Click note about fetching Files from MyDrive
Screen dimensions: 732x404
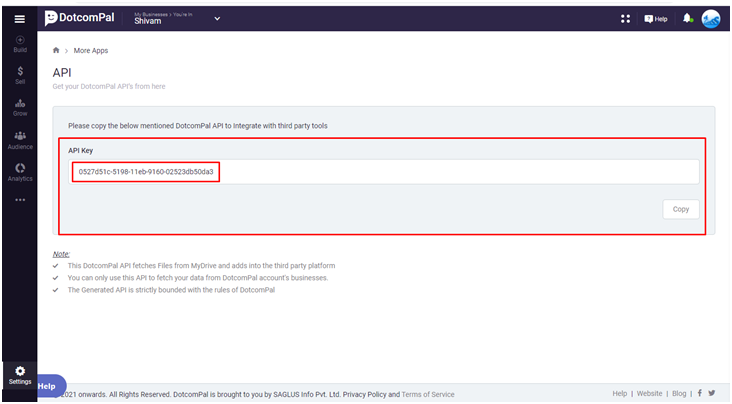click(201, 266)
